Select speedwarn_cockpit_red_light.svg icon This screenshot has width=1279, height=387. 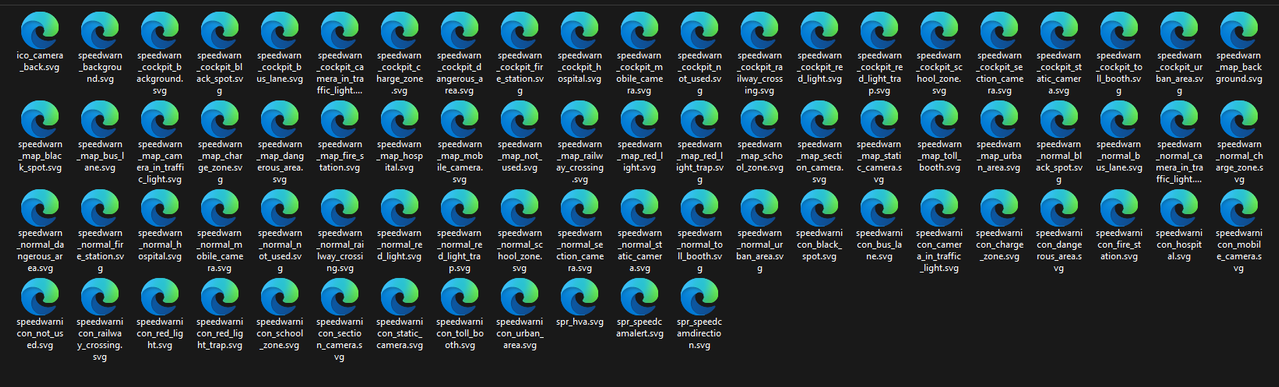tap(820, 30)
